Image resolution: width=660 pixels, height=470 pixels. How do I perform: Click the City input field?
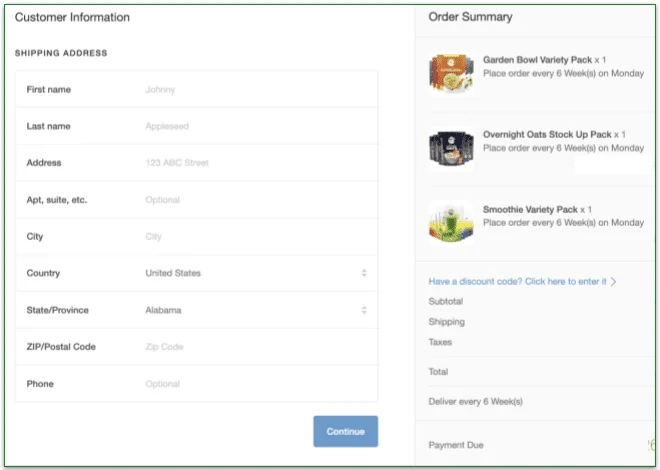(196, 236)
